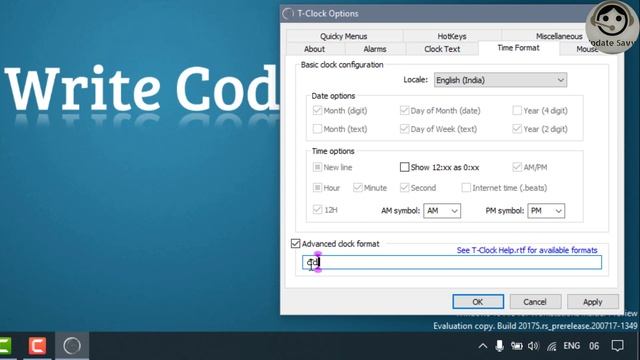The height and width of the screenshot is (360, 640).
Task: Open the battery tray icon
Action: pyautogui.click(x=516, y=346)
